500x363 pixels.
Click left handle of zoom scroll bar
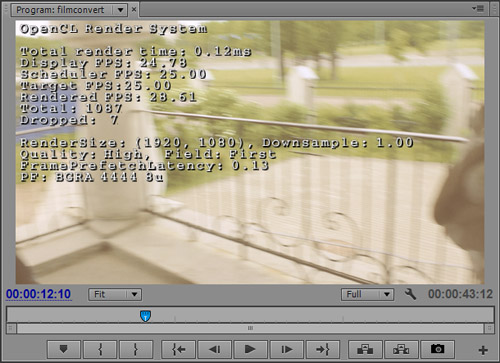click(x=11, y=328)
